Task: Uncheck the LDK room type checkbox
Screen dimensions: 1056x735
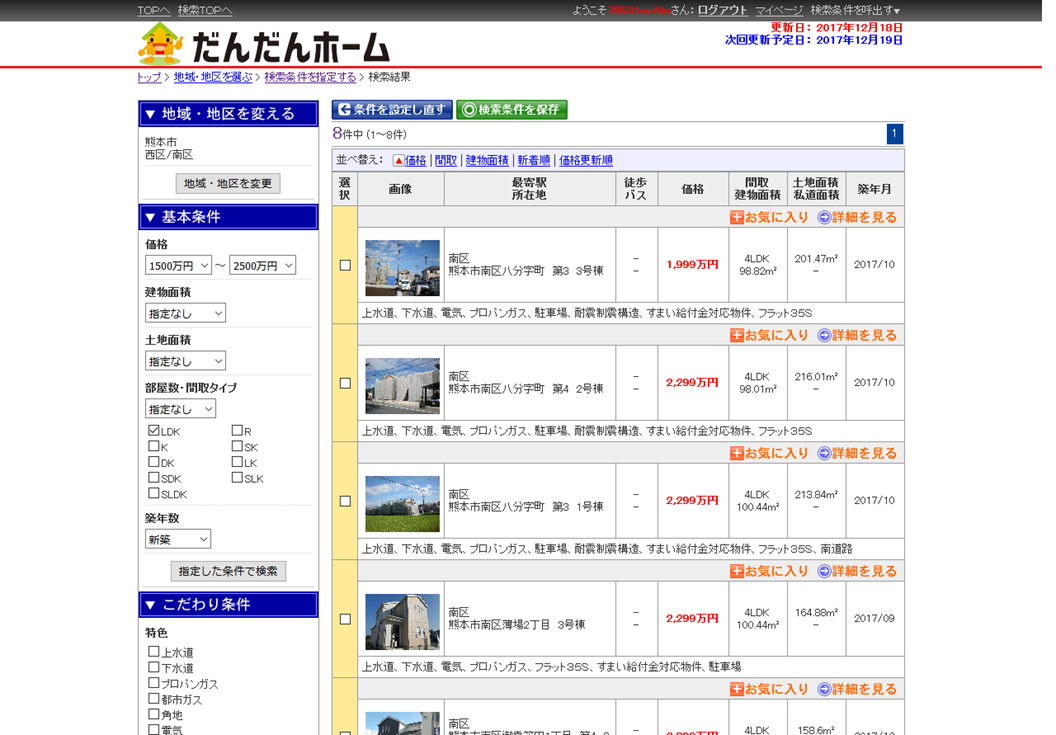Action: pyautogui.click(x=154, y=431)
